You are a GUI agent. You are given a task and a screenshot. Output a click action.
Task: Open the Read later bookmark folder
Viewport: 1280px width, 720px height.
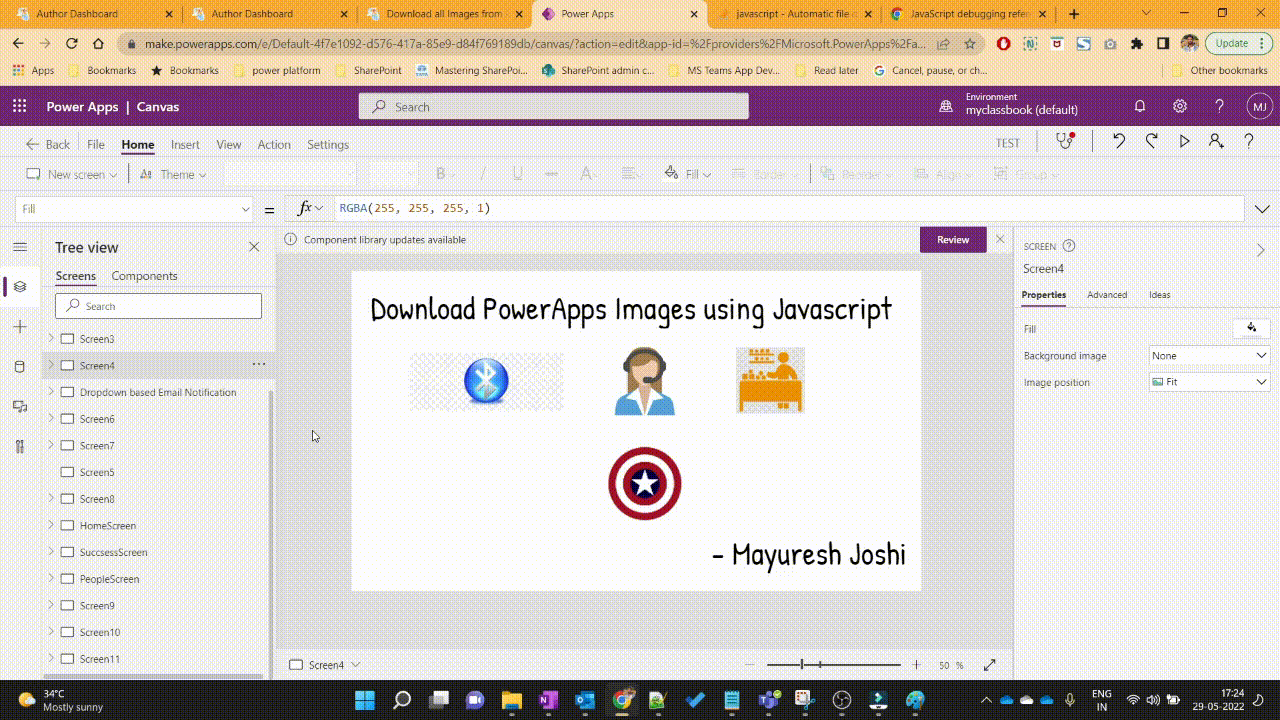(x=826, y=70)
